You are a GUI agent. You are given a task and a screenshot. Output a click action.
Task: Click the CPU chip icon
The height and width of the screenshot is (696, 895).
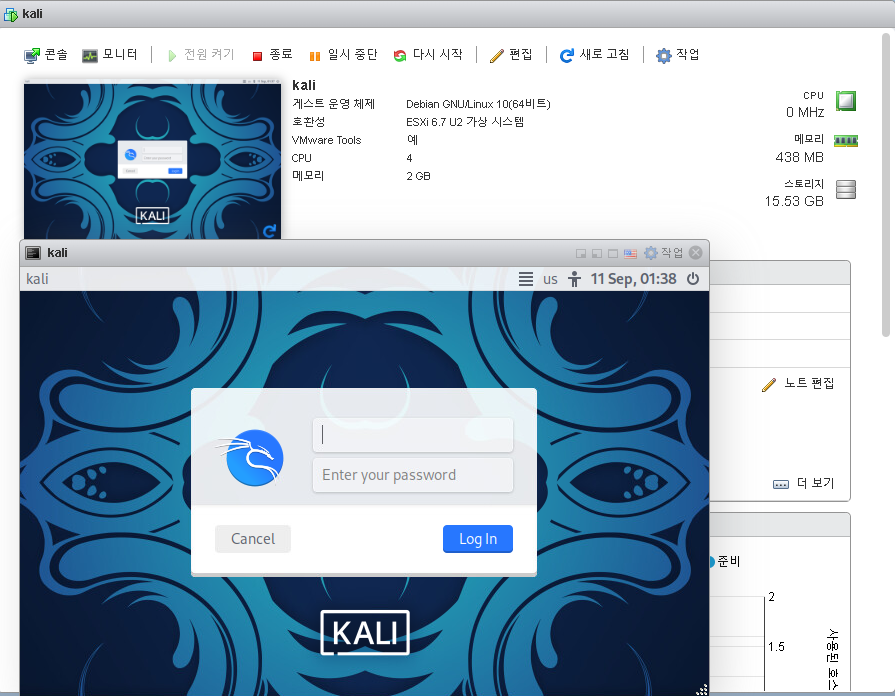pos(846,101)
